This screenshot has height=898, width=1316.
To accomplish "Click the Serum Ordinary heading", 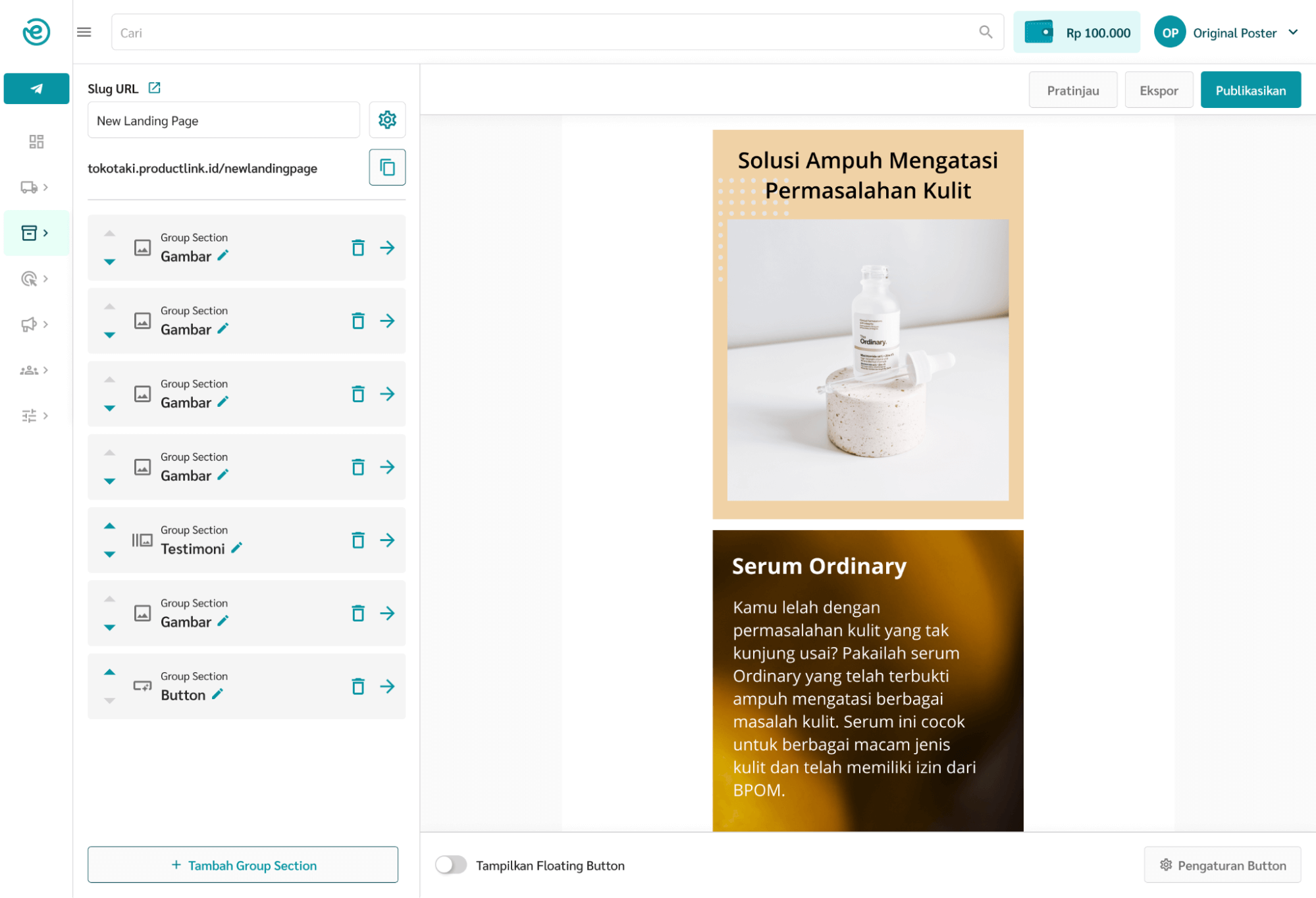I will pyautogui.click(x=819, y=566).
